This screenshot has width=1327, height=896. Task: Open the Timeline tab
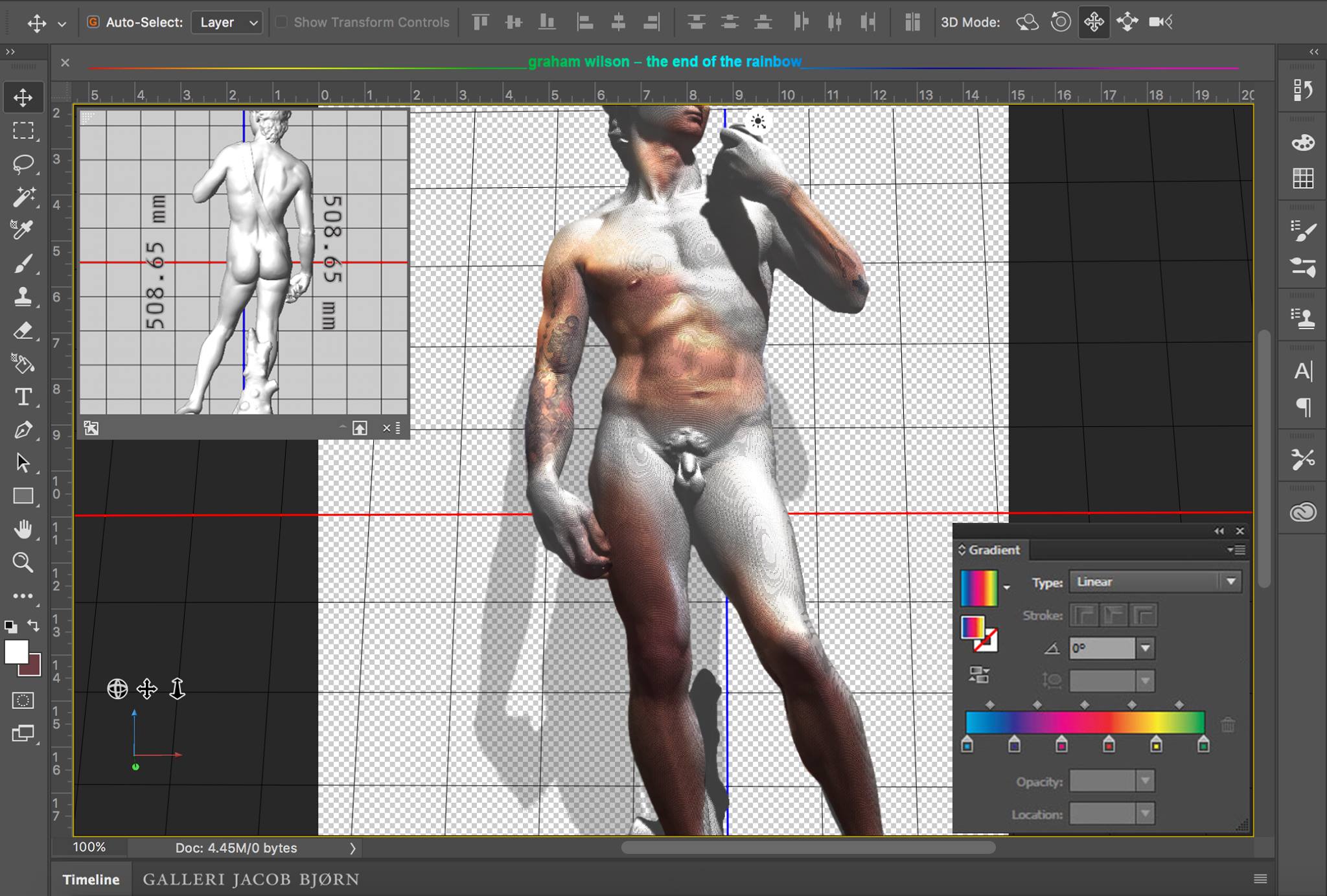pyautogui.click(x=91, y=879)
